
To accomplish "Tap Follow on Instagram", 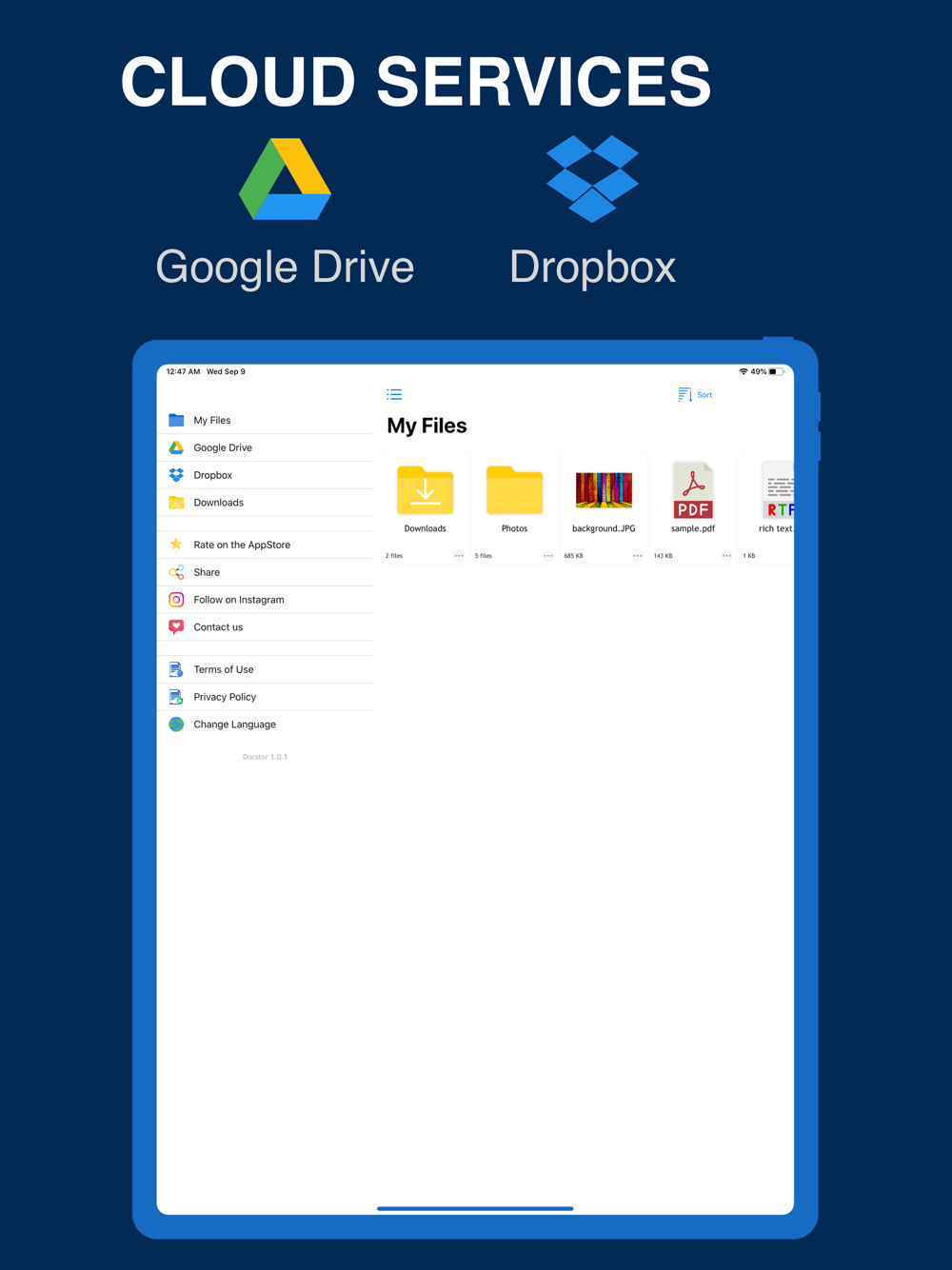I will click(266, 600).
